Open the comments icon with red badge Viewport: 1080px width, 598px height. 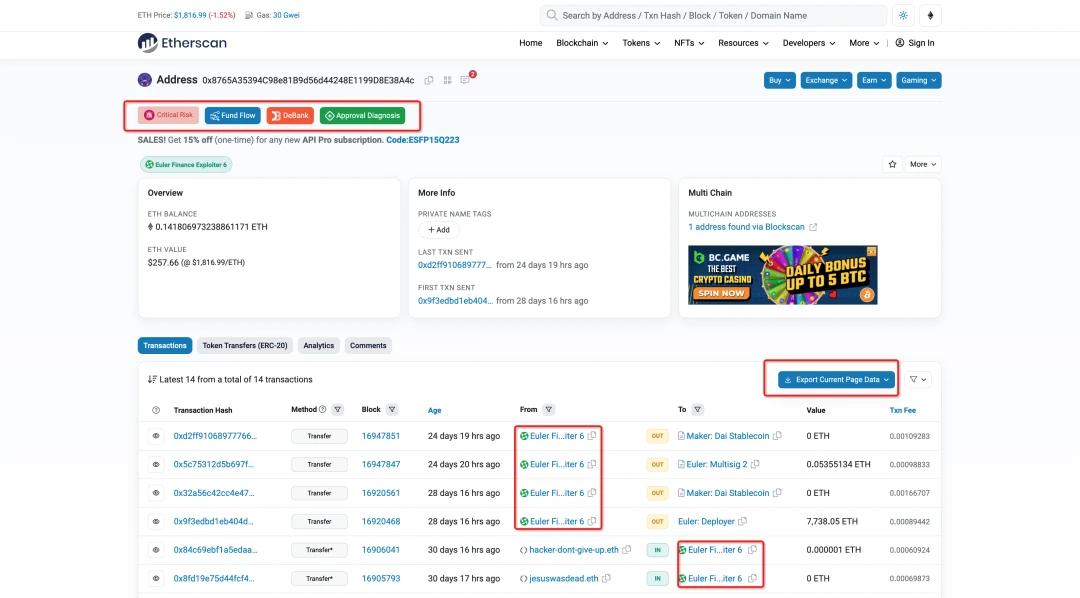pyautogui.click(x=465, y=80)
